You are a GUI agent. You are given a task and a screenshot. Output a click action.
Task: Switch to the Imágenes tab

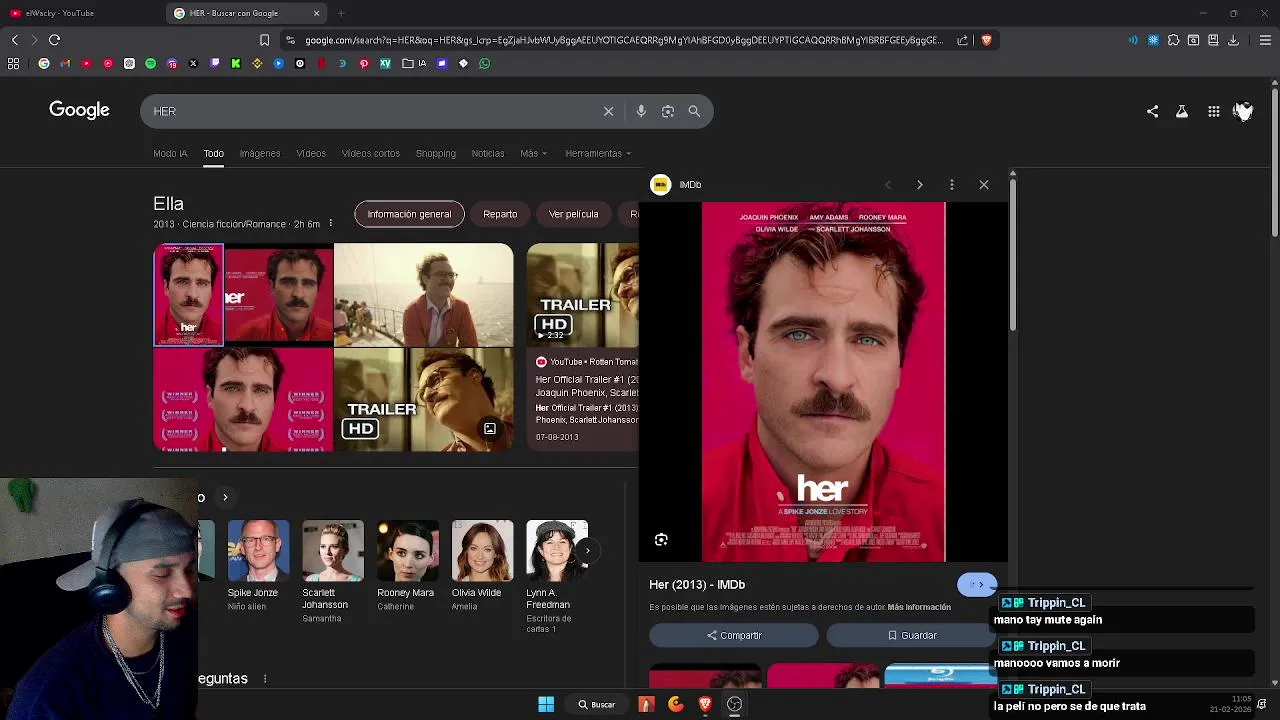(x=260, y=153)
